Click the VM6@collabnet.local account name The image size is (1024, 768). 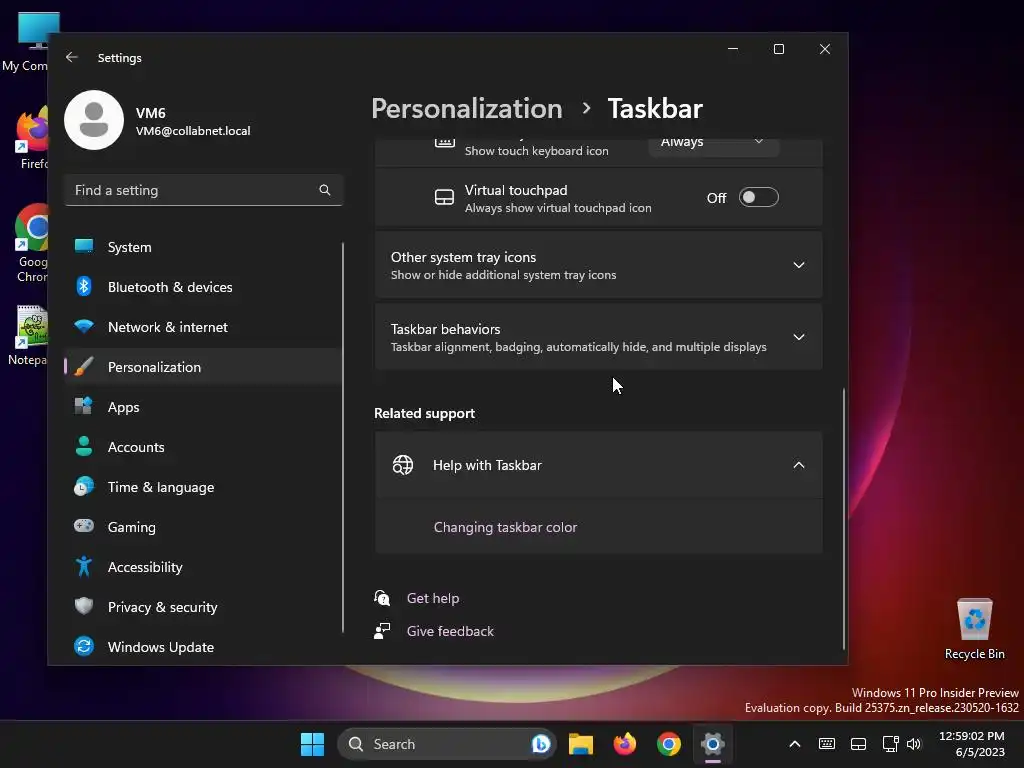(x=193, y=131)
